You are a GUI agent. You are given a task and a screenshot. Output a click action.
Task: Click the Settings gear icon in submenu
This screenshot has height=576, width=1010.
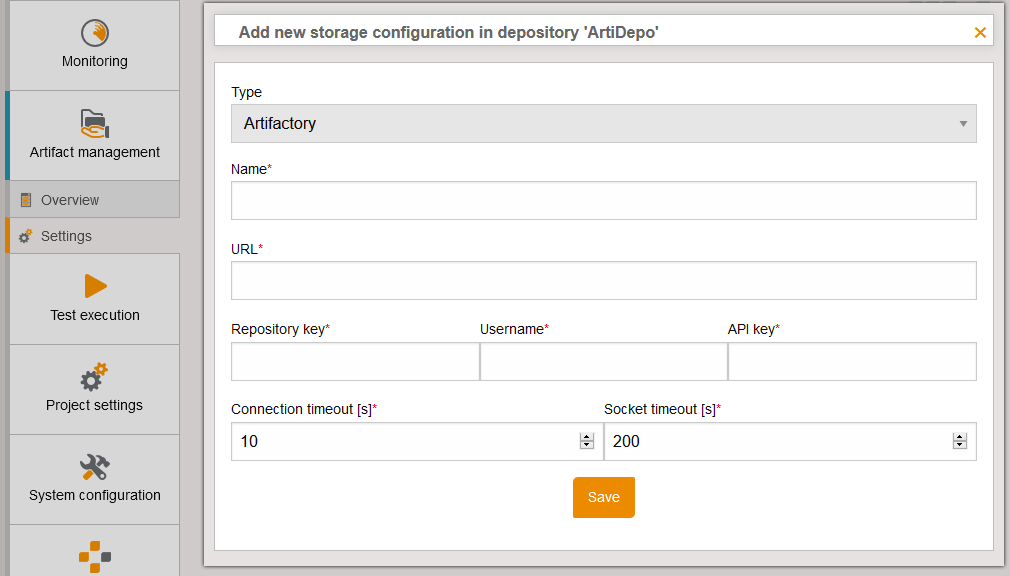26,237
